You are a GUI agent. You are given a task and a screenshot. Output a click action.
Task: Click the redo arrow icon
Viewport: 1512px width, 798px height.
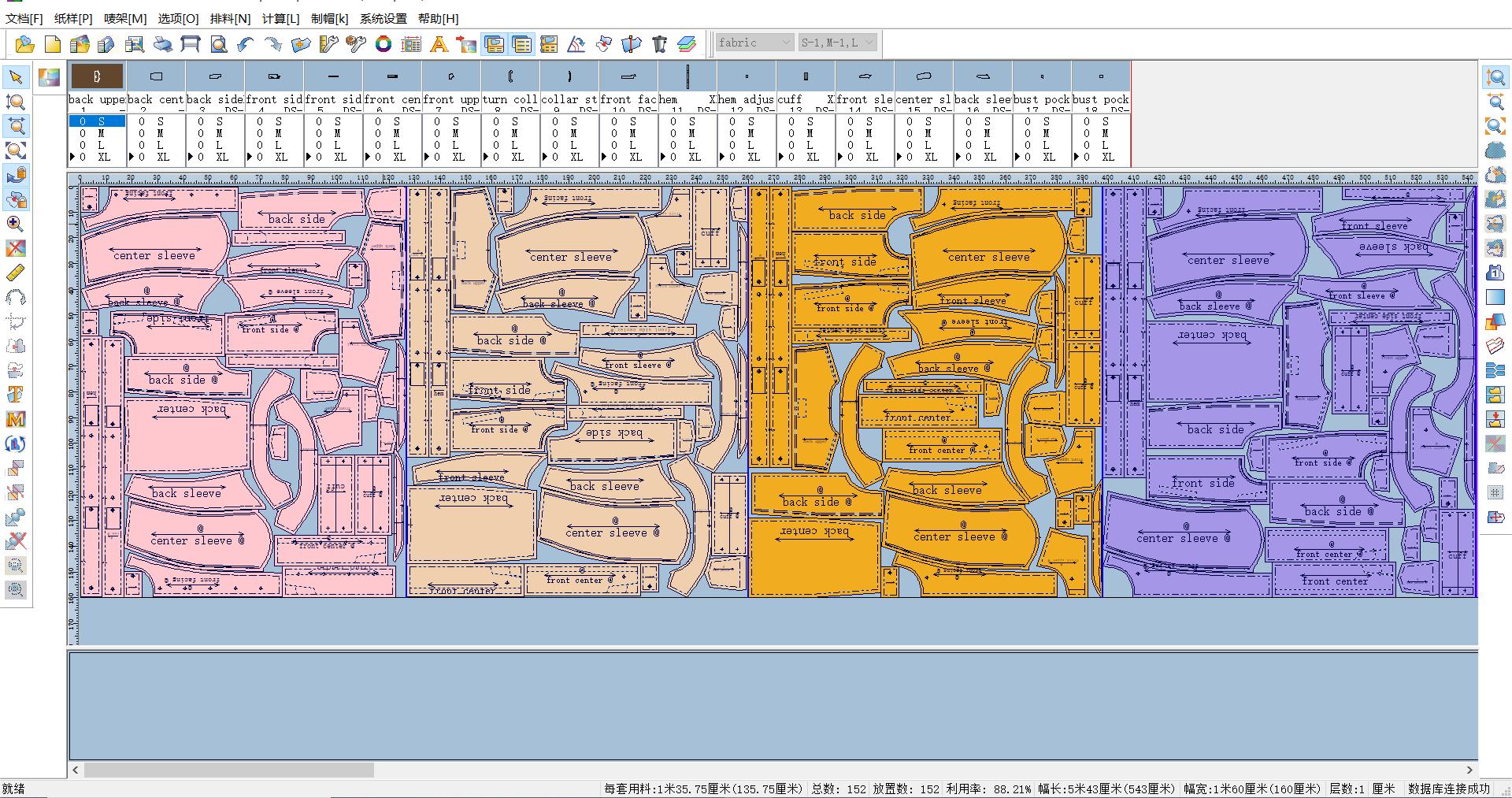(x=273, y=44)
